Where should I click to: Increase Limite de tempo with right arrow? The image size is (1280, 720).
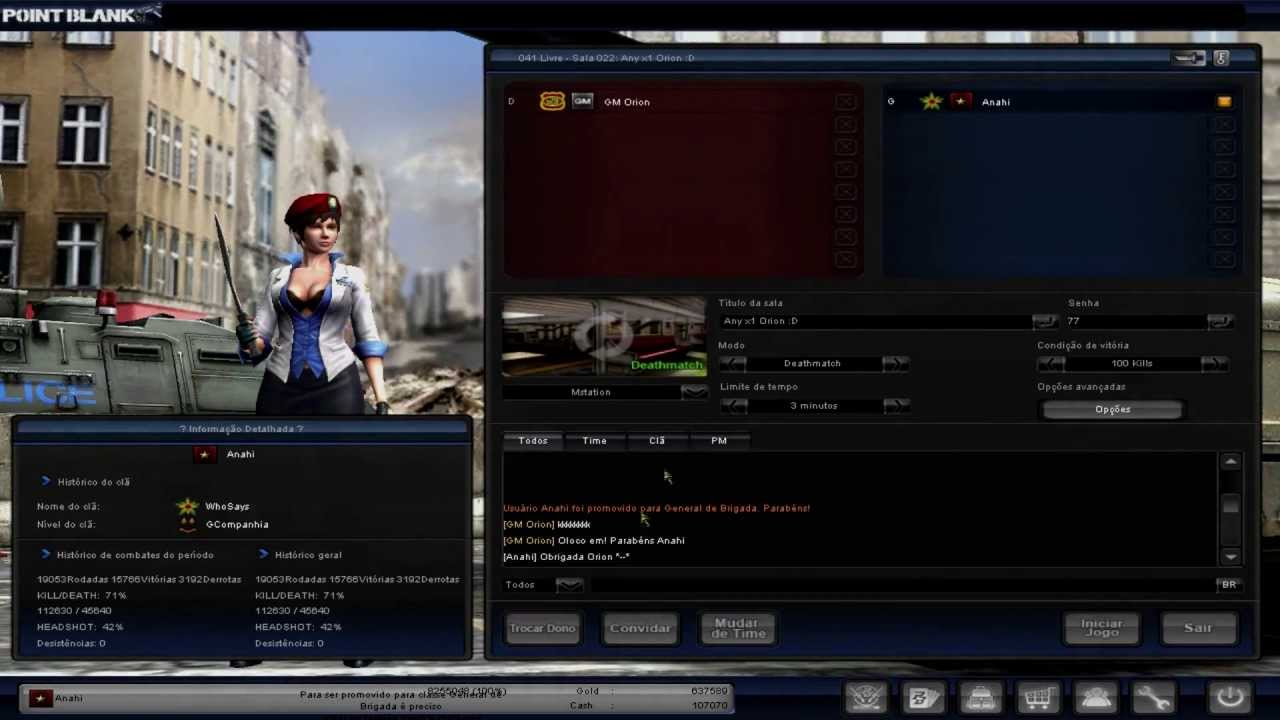896,405
